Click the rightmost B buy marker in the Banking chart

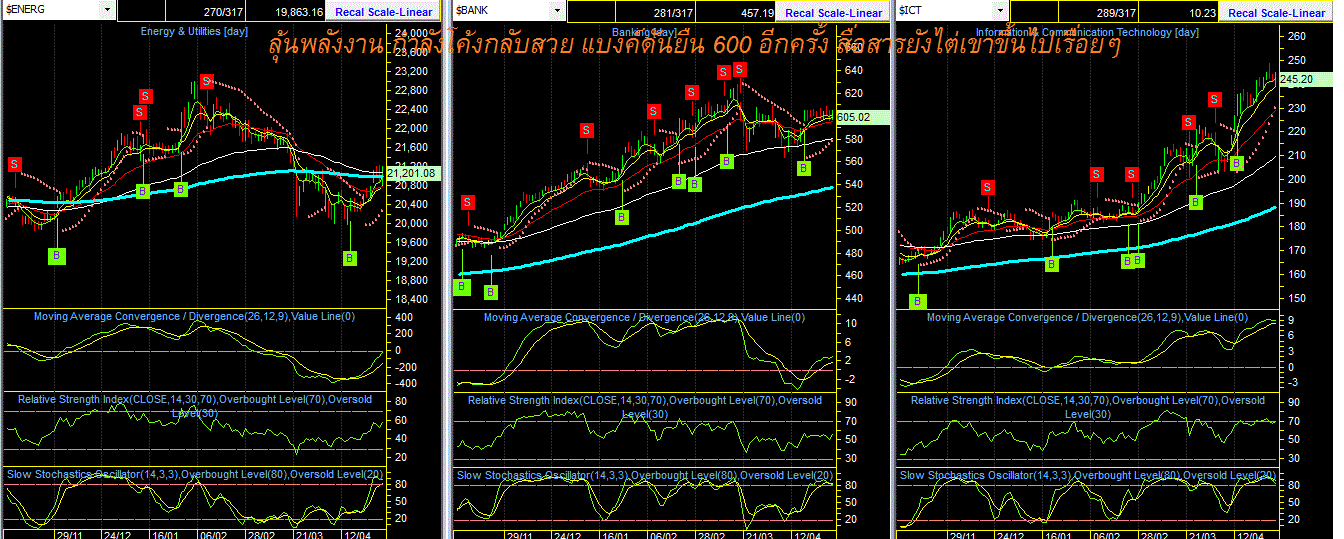click(805, 168)
